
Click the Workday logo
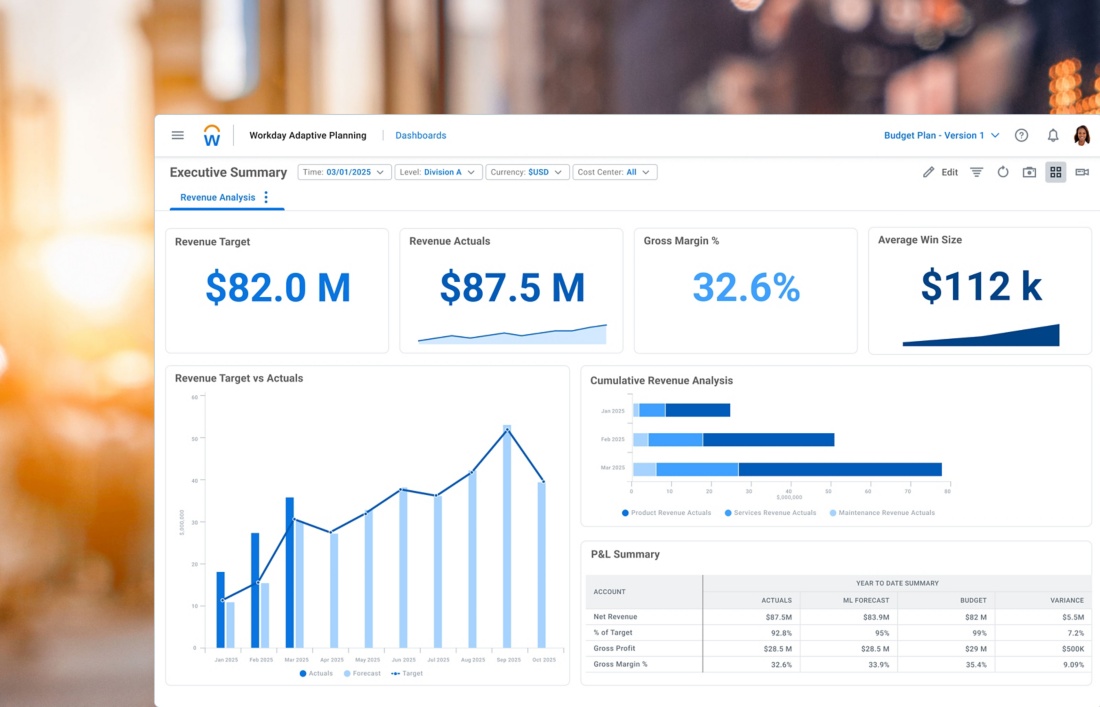click(212, 136)
